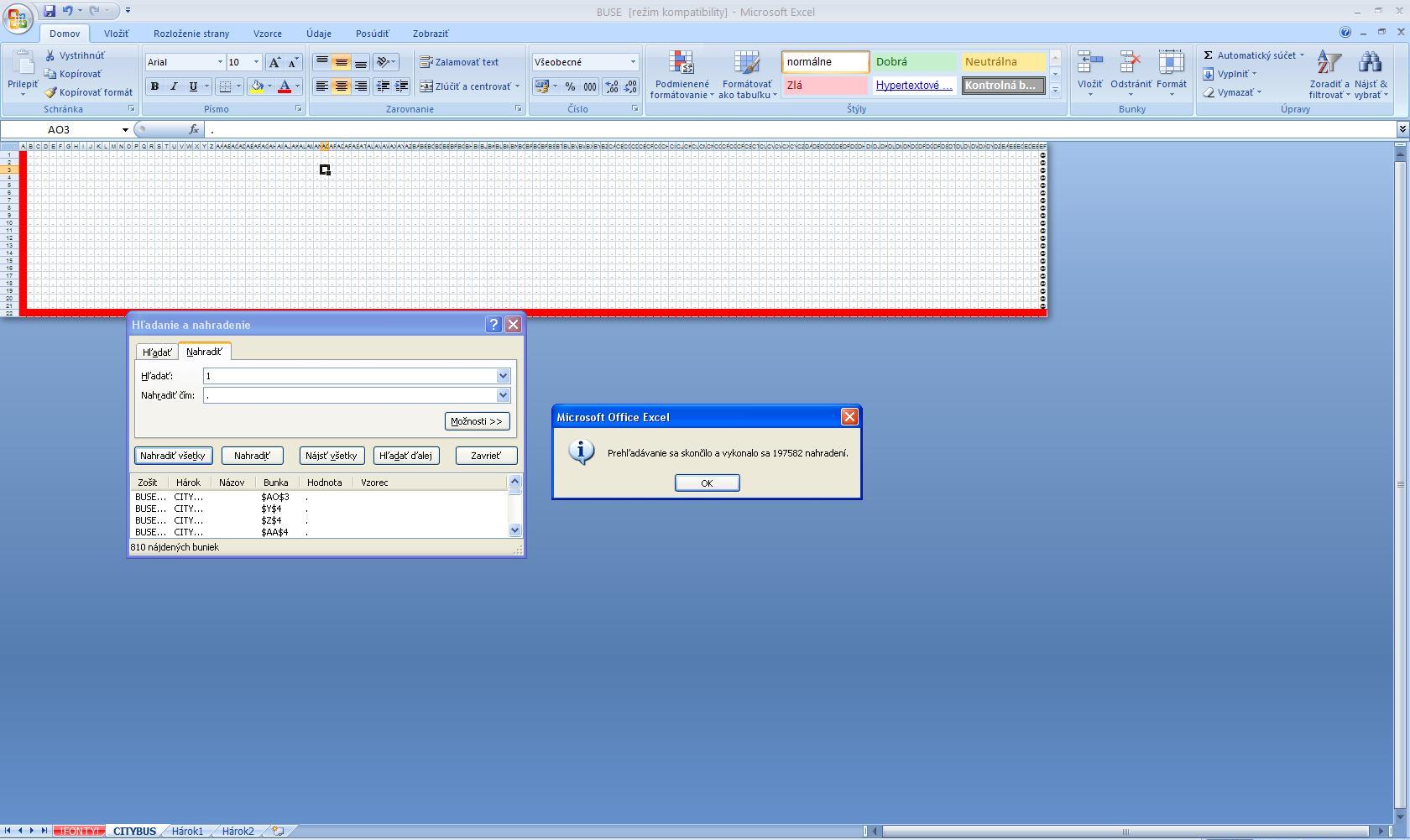Viewport: 1410px width, 840px height.
Task: Click the percent style icon
Action: (571, 86)
